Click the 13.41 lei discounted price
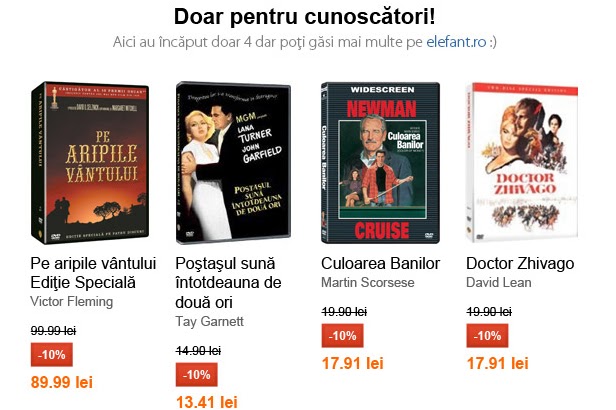The image size is (616, 410). (x=207, y=402)
